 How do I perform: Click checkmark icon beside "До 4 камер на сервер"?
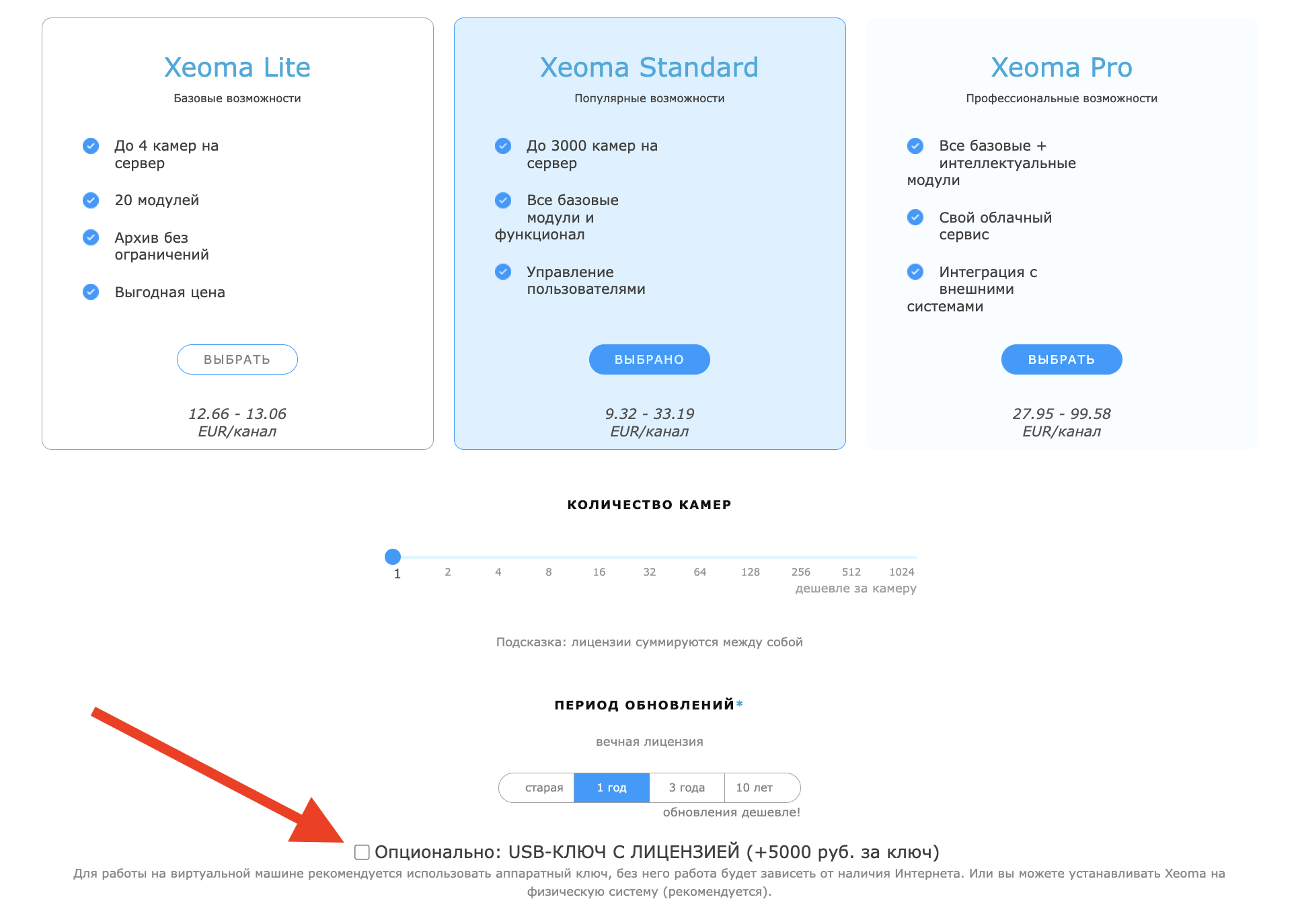(91, 146)
